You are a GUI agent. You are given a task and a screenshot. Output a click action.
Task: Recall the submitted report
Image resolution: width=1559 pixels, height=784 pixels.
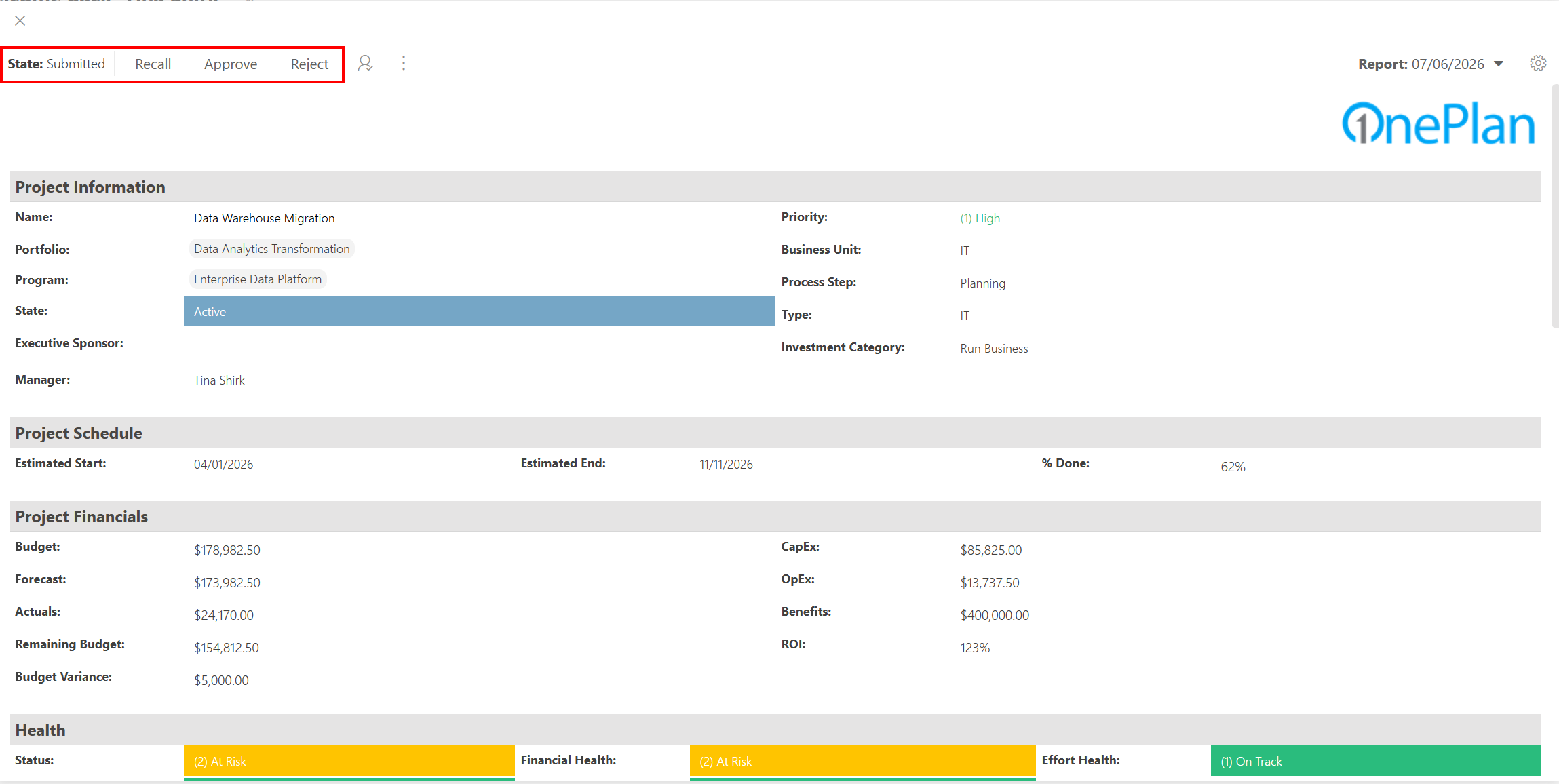(x=153, y=64)
